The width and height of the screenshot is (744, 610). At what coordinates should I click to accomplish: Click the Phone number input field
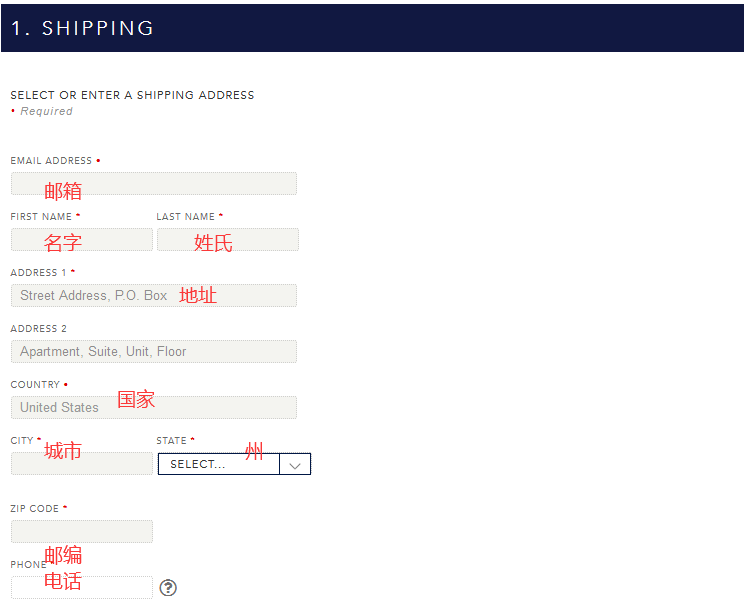(82, 588)
